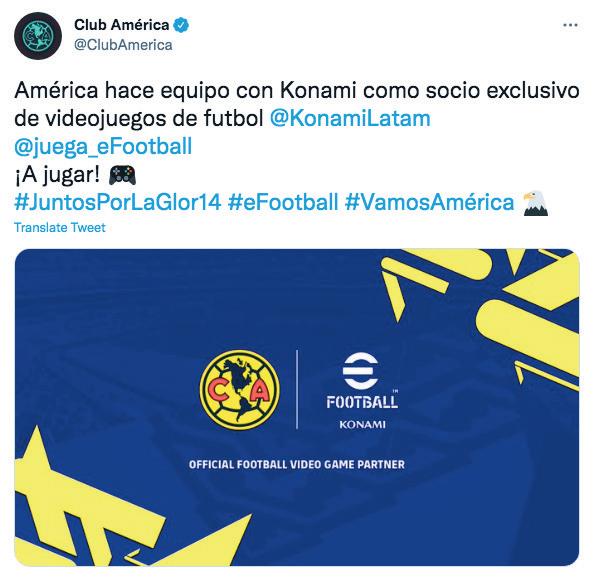Click Translate Tweet
The image size is (593, 586).
click(x=60, y=227)
